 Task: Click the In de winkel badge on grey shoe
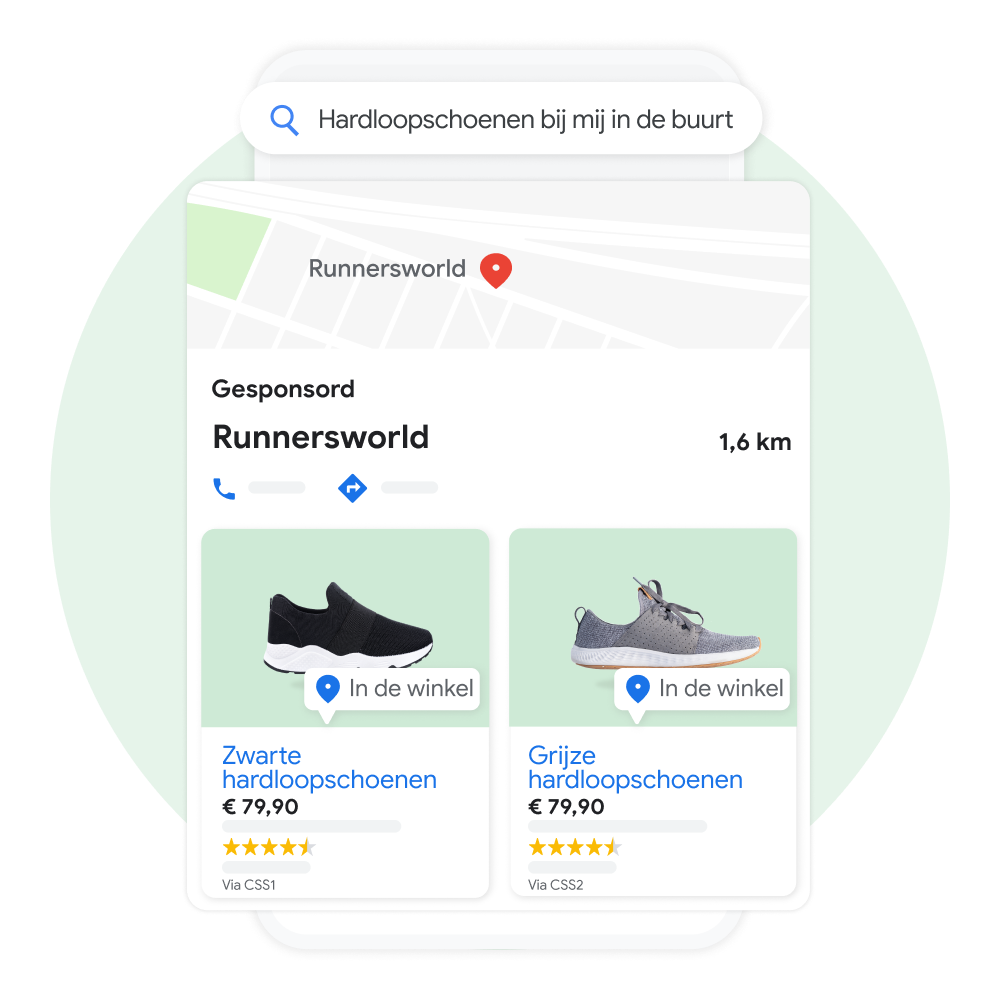coord(702,689)
